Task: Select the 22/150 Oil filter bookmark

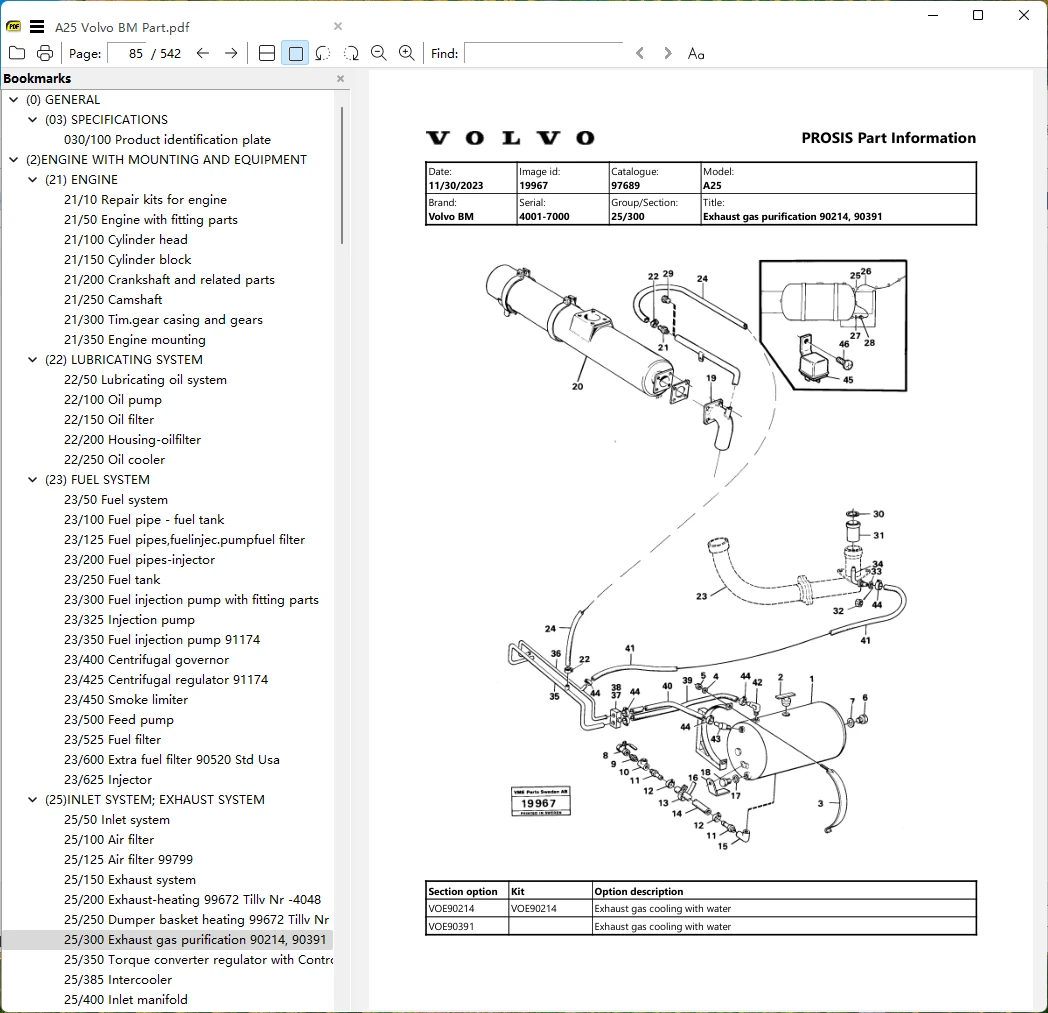Action: (109, 420)
